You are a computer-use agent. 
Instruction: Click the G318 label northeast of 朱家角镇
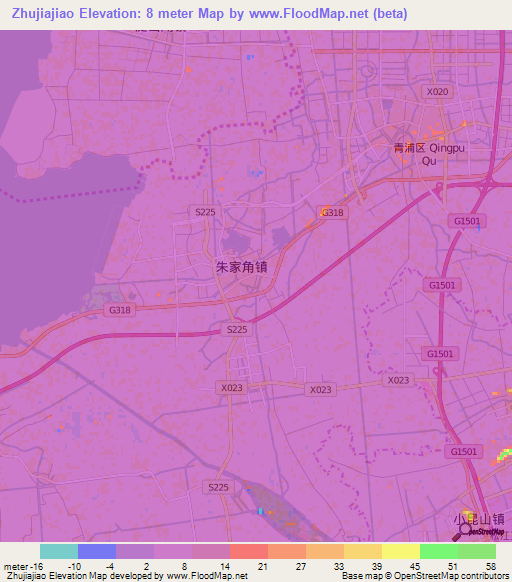point(333,213)
